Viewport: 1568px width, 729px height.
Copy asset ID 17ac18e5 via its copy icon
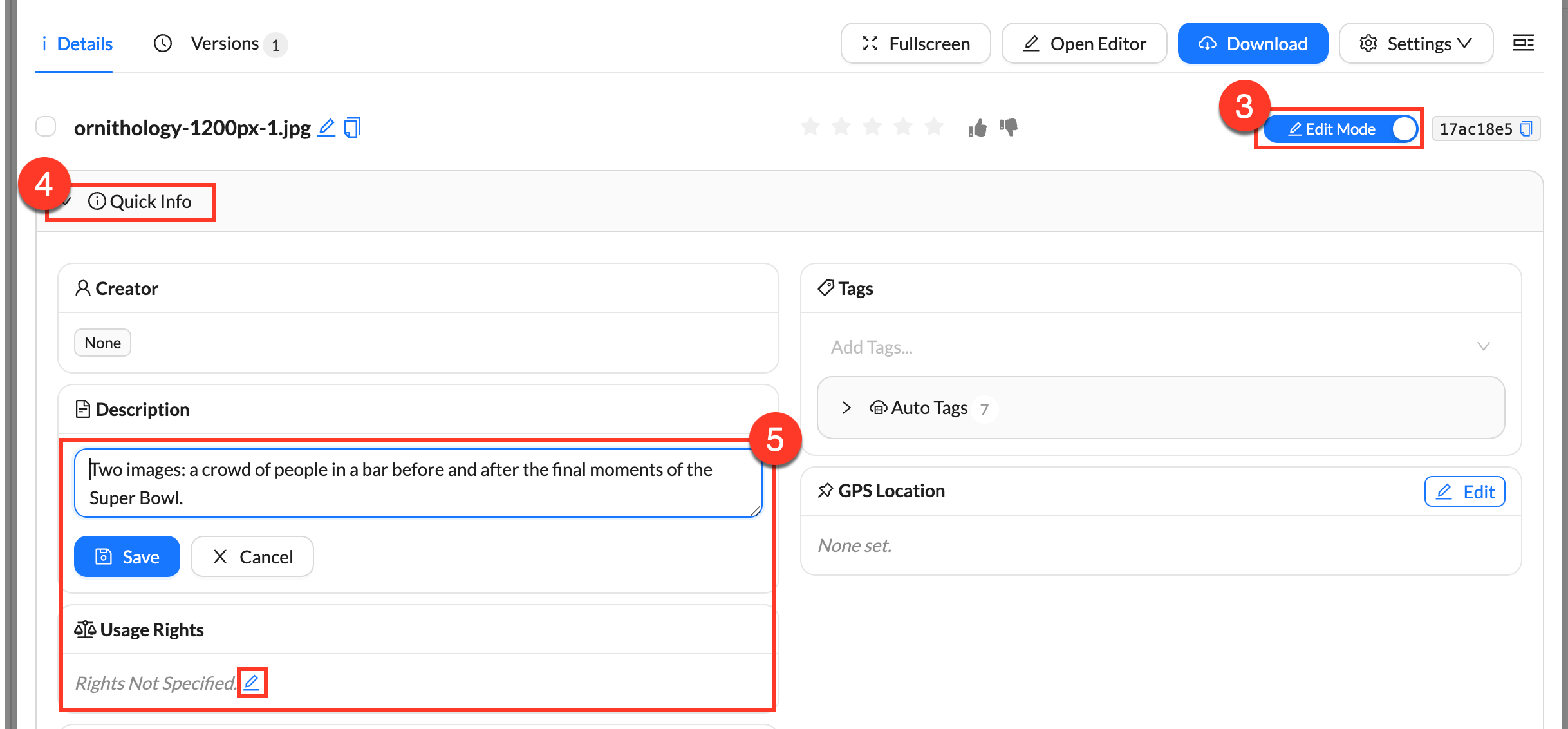coord(1525,128)
